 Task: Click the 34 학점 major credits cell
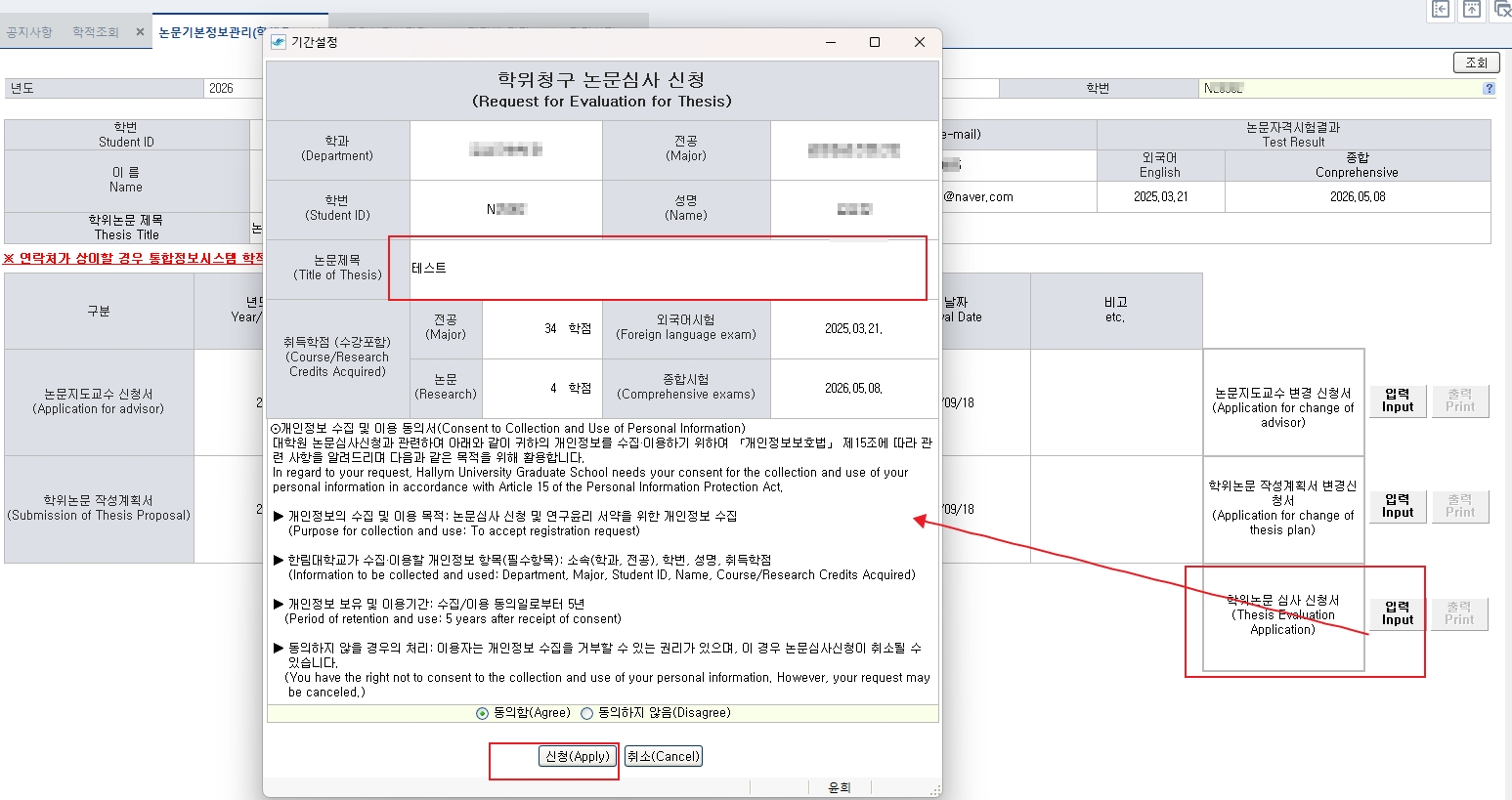click(542, 329)
